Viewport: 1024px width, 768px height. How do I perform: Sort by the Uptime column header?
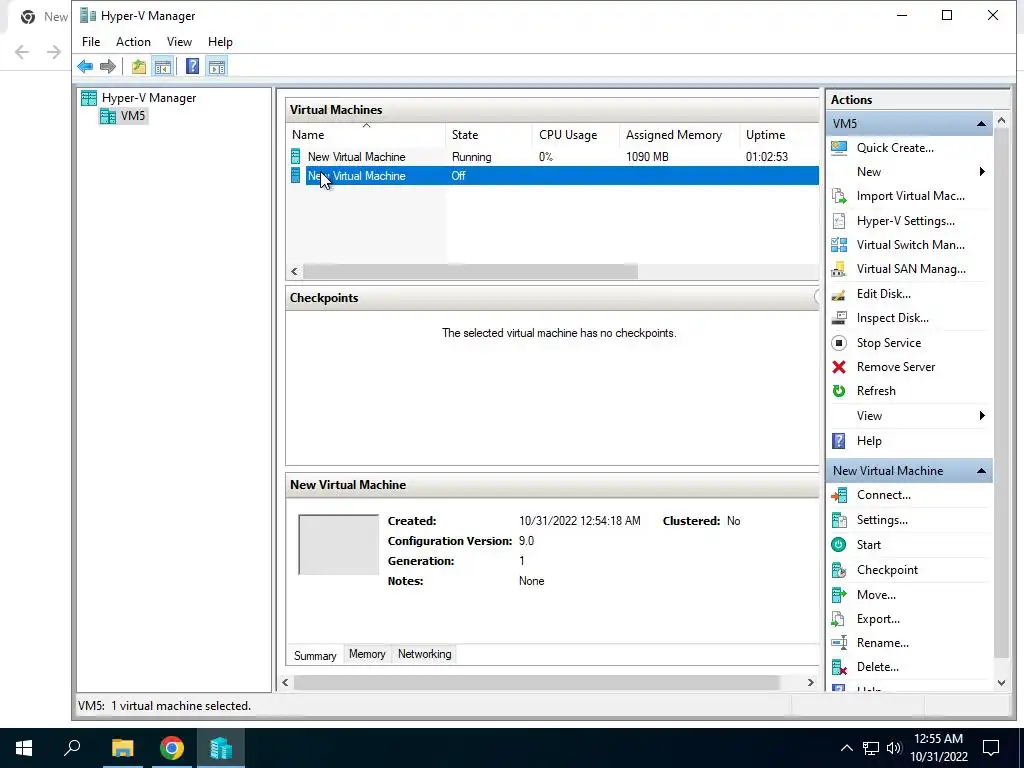[779, 135]
